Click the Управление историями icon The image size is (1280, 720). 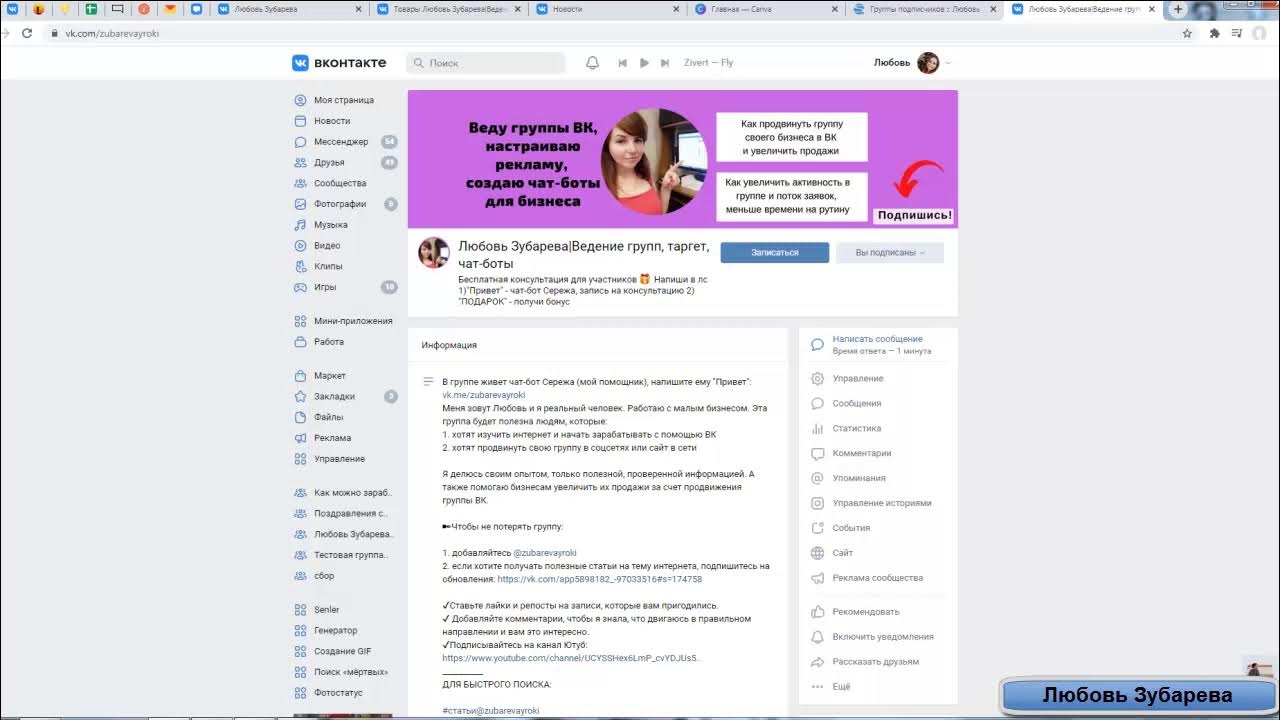click(817, 503)
